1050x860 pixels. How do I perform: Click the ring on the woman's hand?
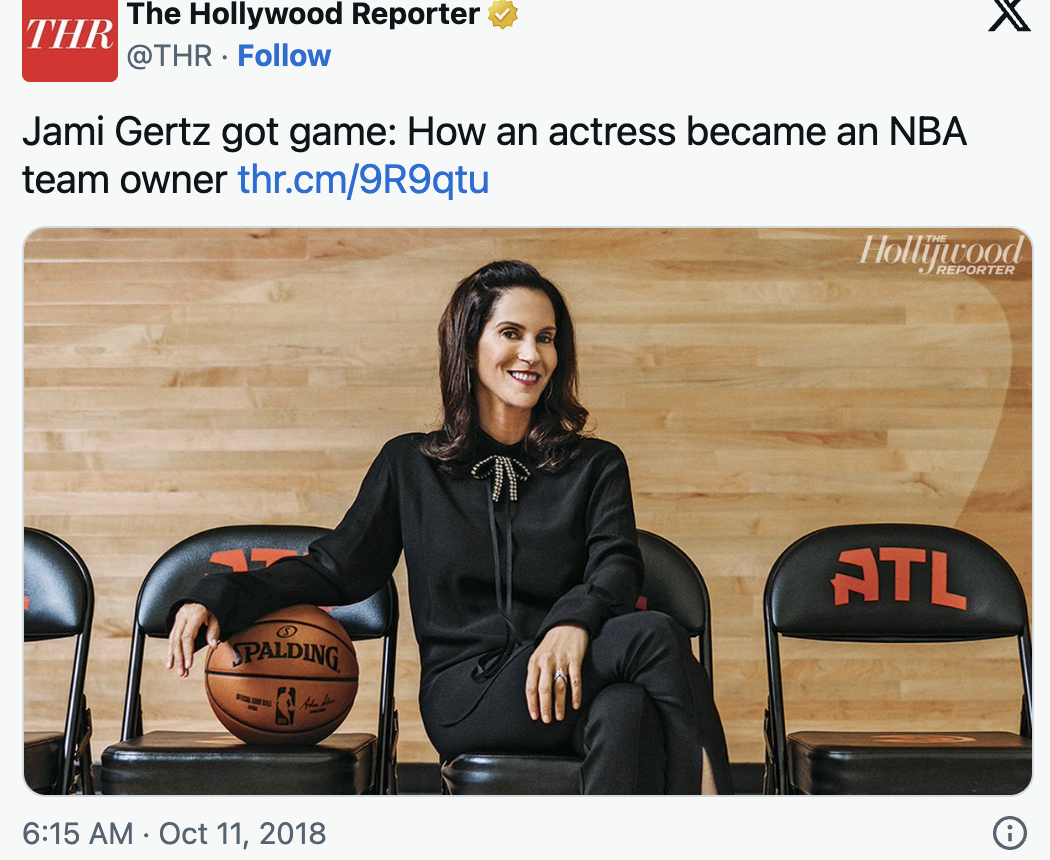pos(560,677)
